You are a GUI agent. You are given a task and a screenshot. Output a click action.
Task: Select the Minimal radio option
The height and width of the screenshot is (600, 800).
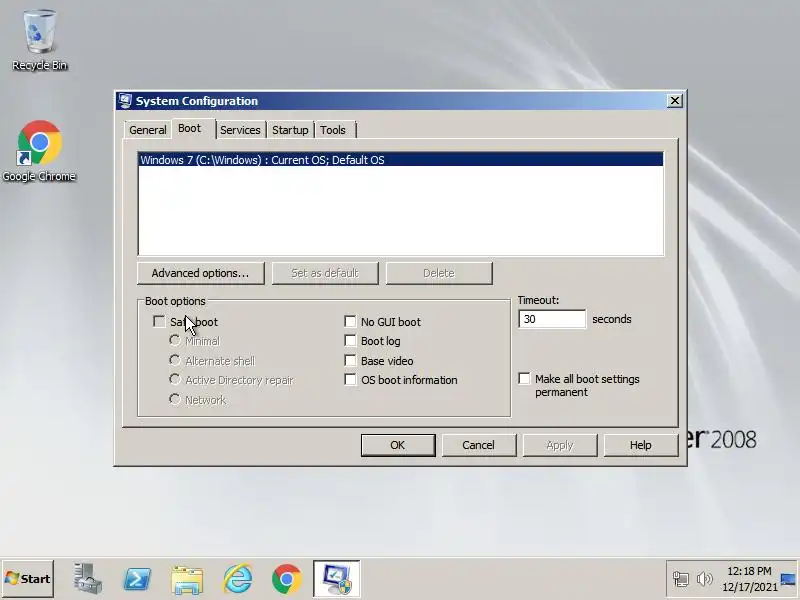coord(175,340)
